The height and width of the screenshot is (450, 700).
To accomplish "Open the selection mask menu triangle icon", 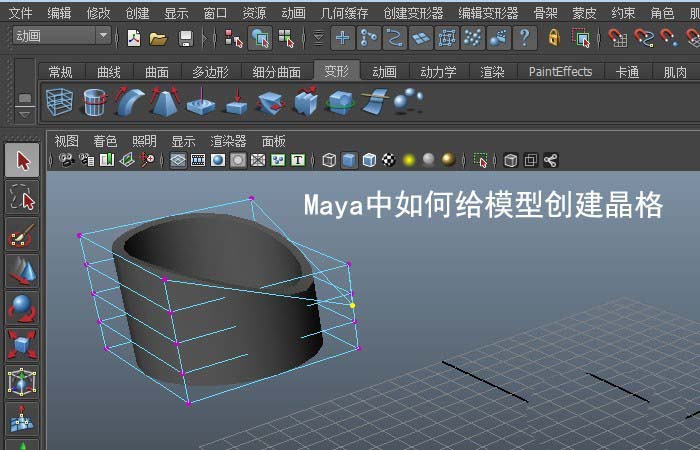I will pos(318,38).
